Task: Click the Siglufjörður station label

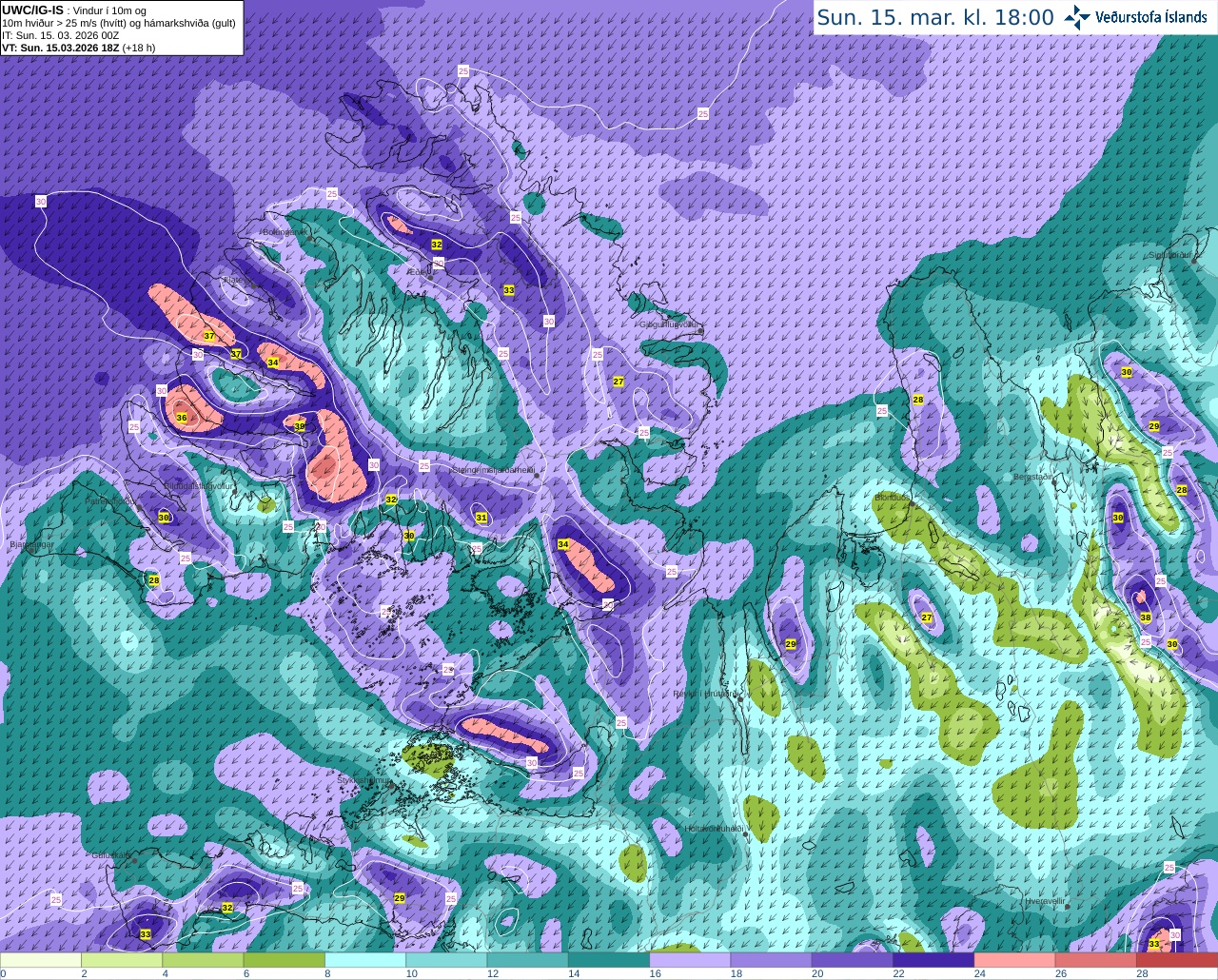Action: click(1169, 255)
